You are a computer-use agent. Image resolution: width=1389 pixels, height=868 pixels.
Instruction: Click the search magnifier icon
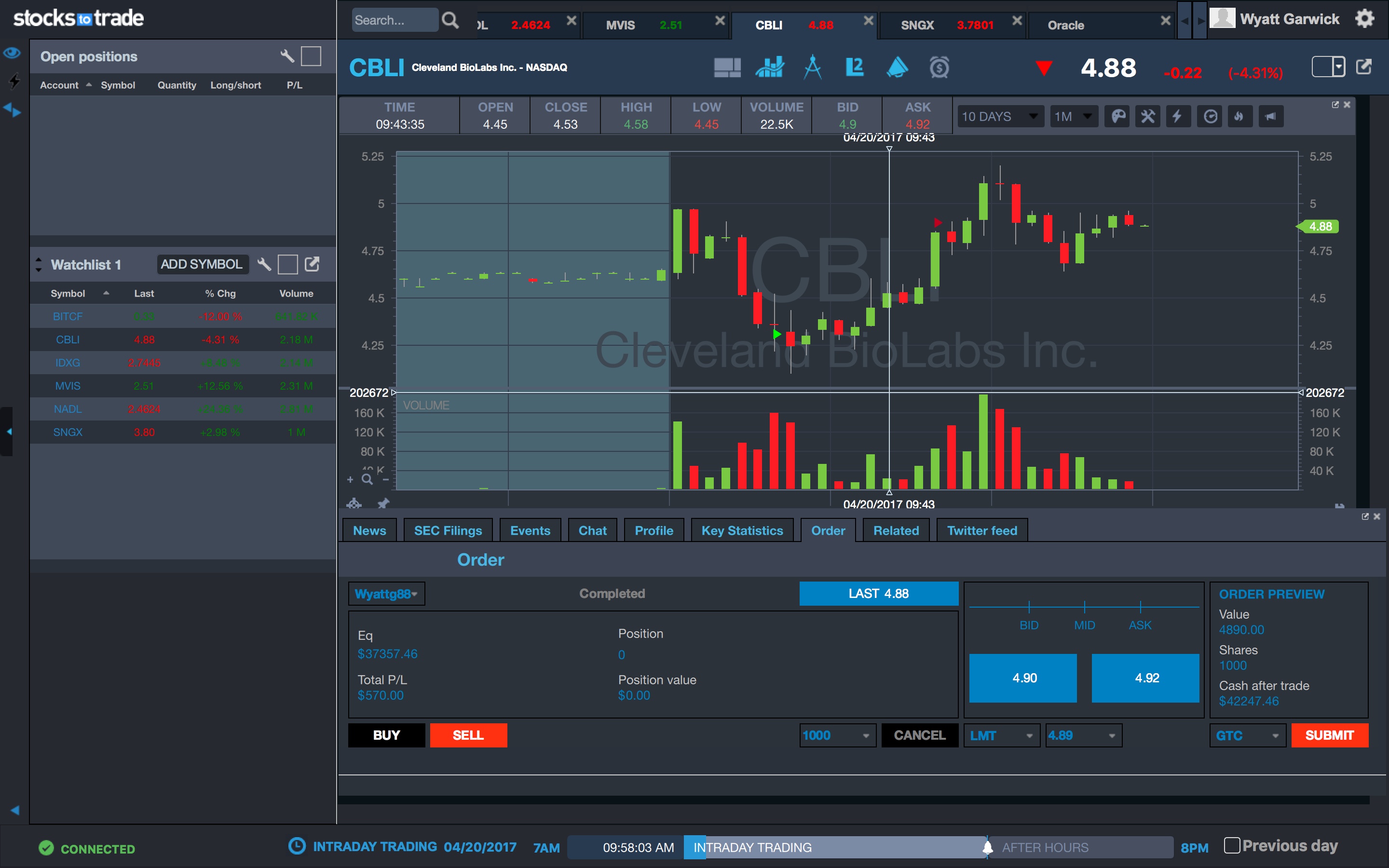coord(450,21)
